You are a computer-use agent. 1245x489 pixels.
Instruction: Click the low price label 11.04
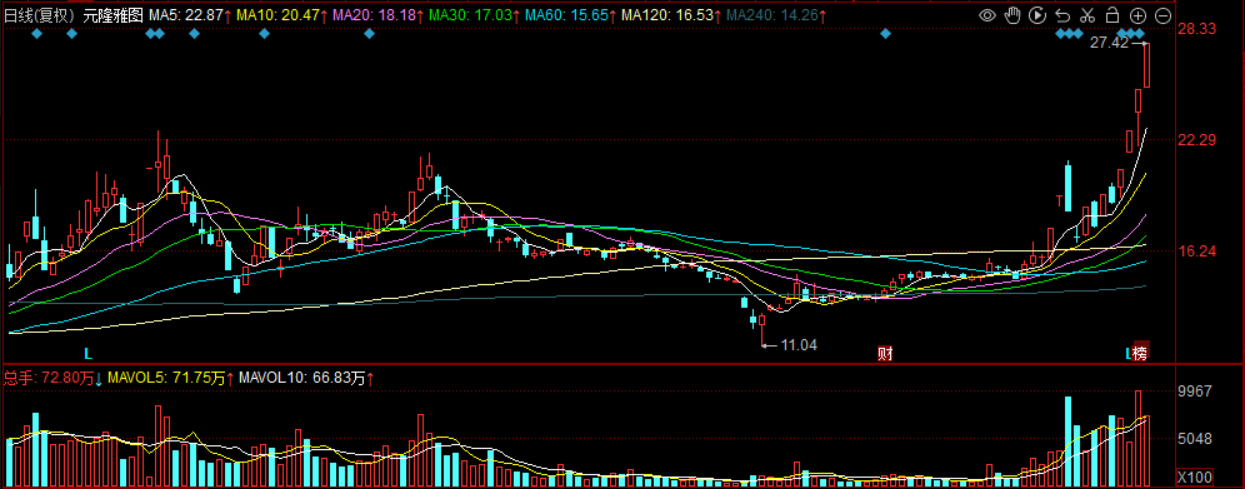click(x=798, y=345)
